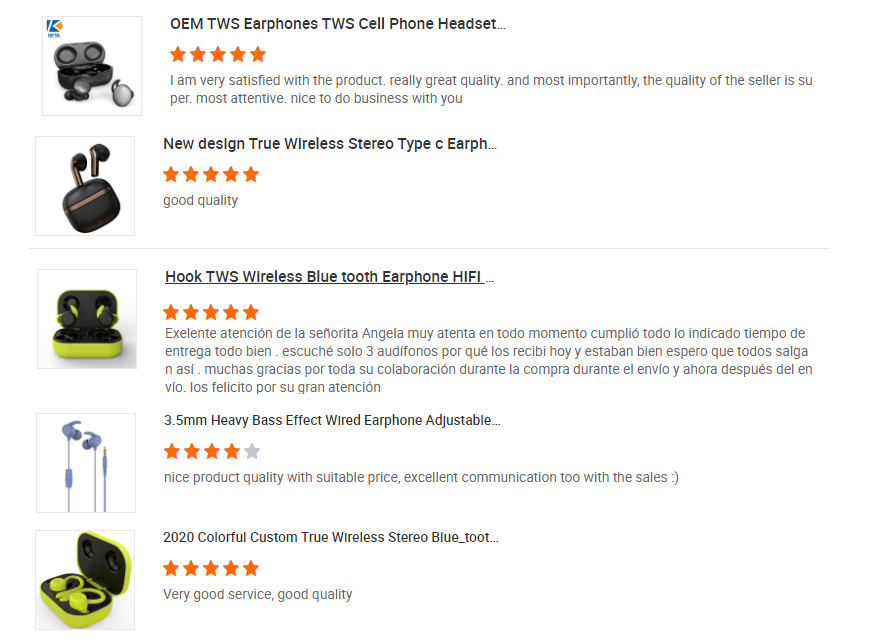
Task: Open the OEM TWS Earphones product title
Action: [337, 24]
